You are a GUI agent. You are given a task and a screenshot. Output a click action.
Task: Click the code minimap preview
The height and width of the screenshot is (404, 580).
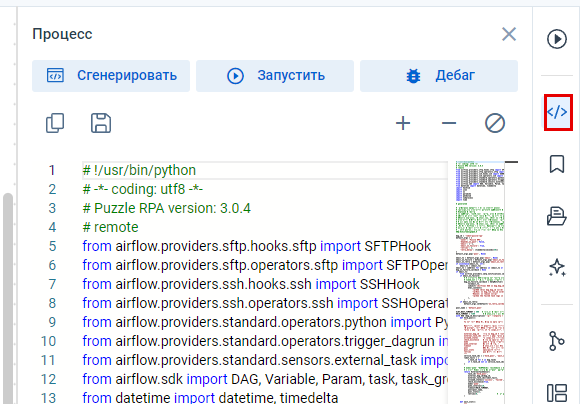pyautogui.click(x=480, y=282)
